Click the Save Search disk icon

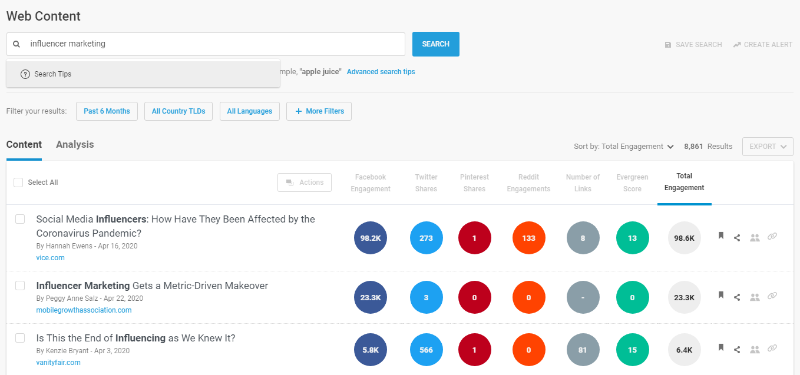(x=668, y=45)
